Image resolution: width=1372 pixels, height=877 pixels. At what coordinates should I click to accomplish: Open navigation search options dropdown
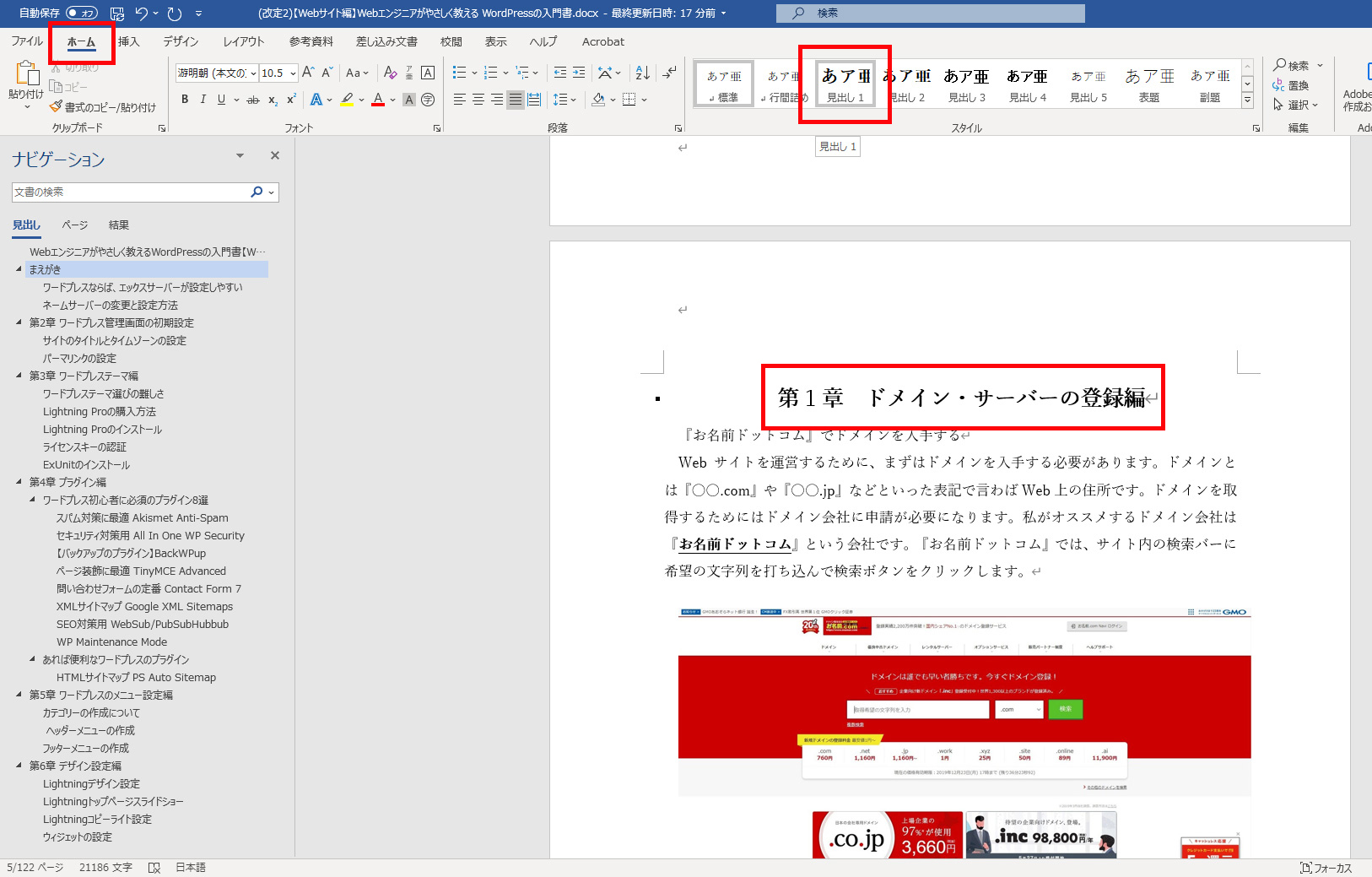coord(271,192)
